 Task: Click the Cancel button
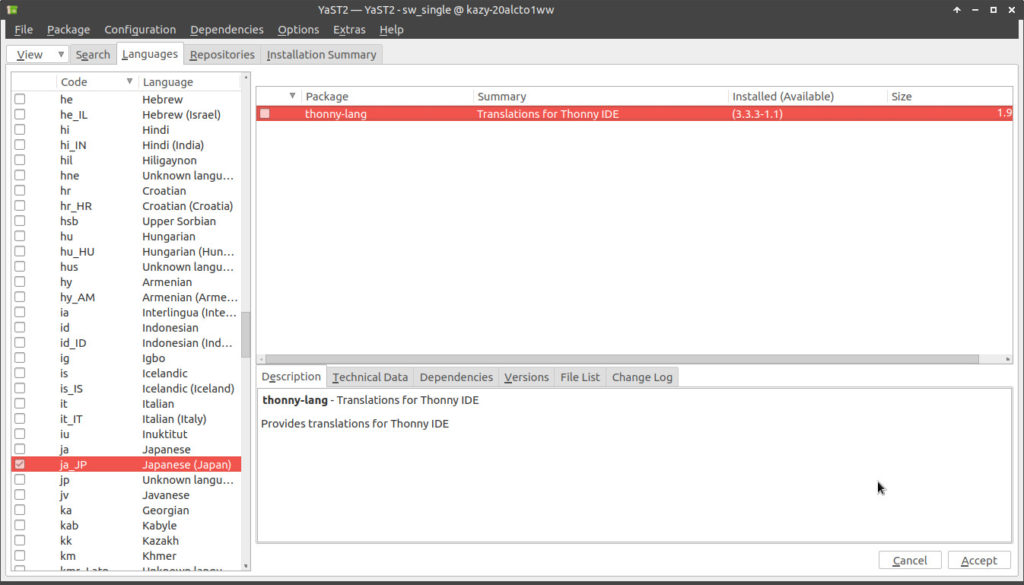[910, 561]
